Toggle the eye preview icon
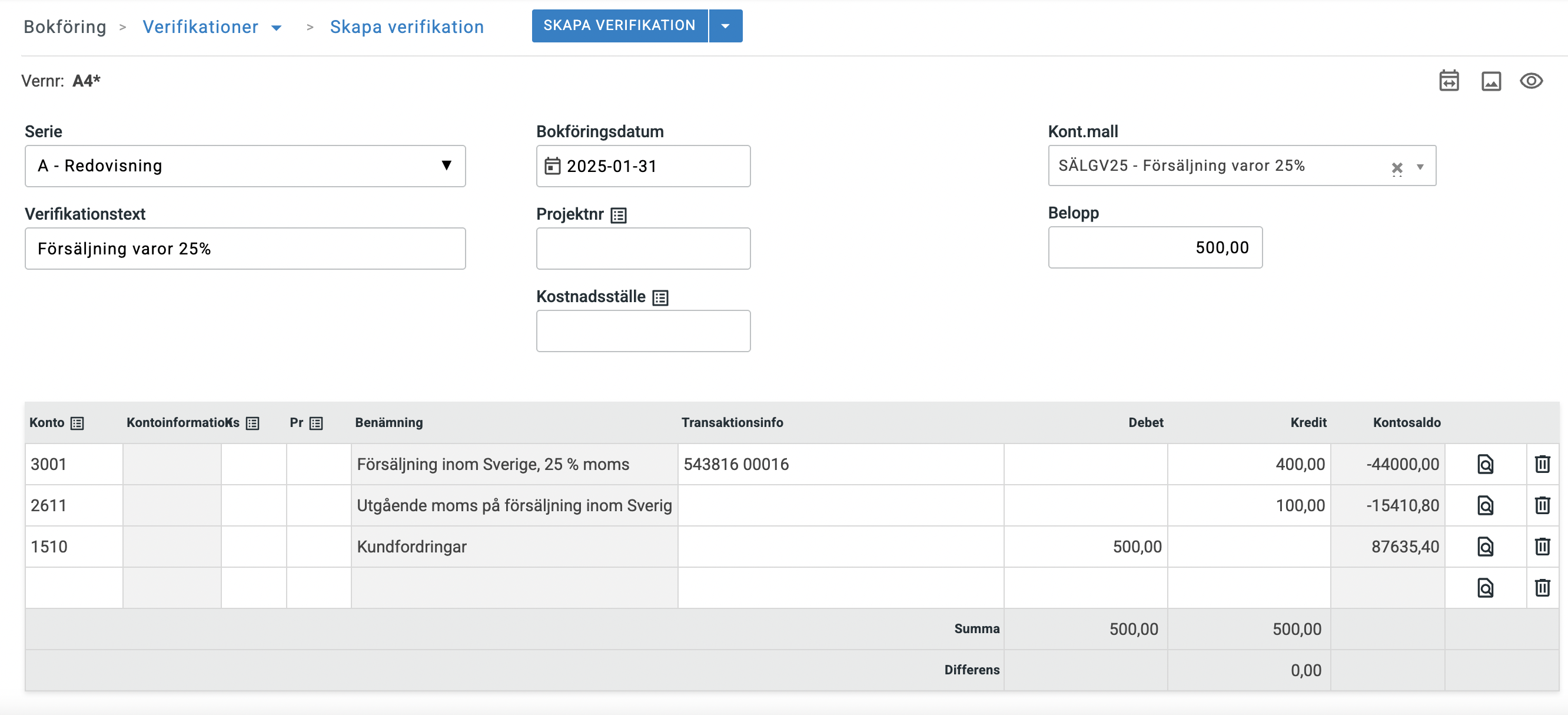The width and height of the screenshot is (1568, 715). click(x=1531, y=81)
